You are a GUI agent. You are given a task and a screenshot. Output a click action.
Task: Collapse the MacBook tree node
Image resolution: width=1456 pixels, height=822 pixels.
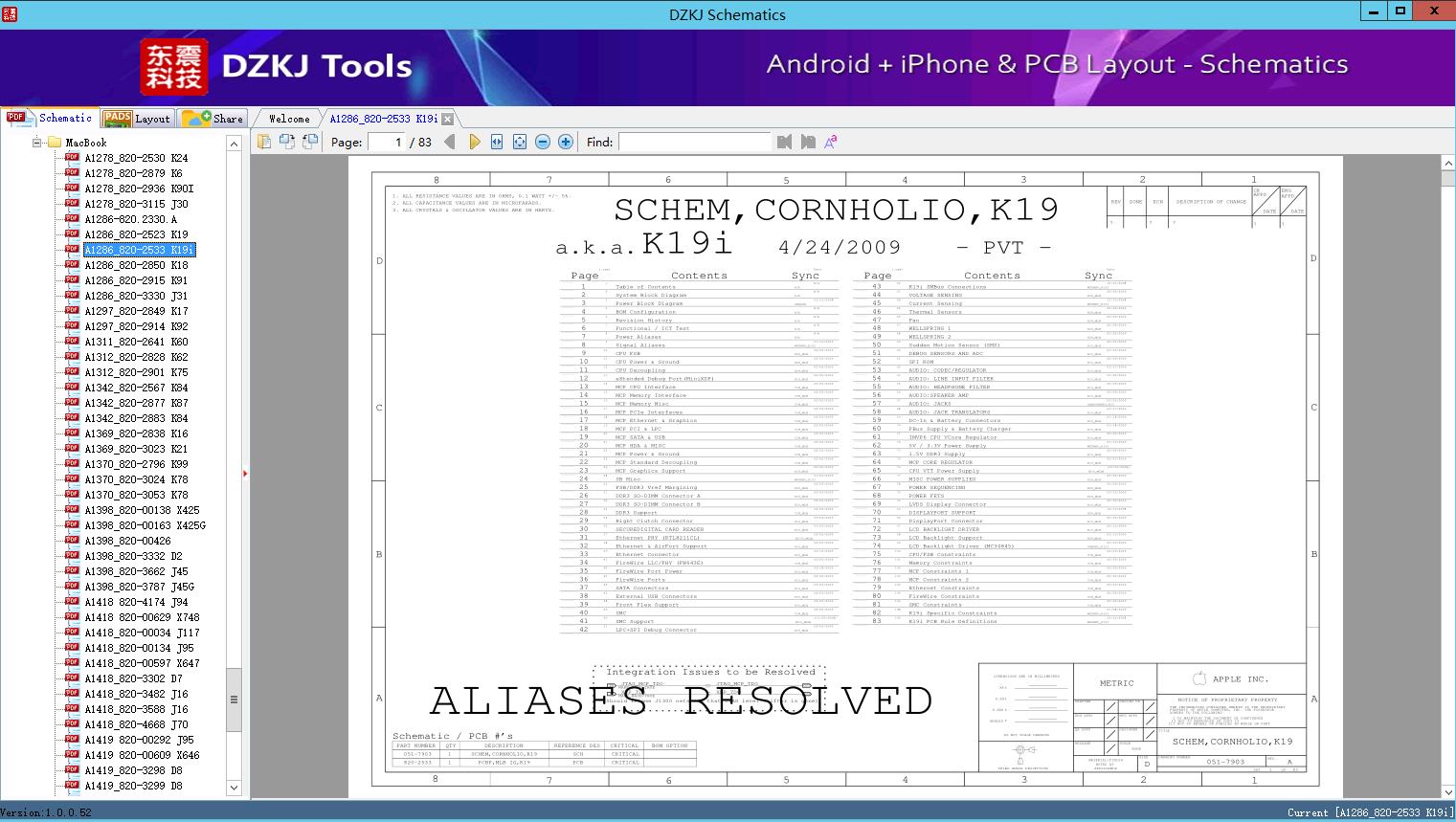[x=36, y=143]
